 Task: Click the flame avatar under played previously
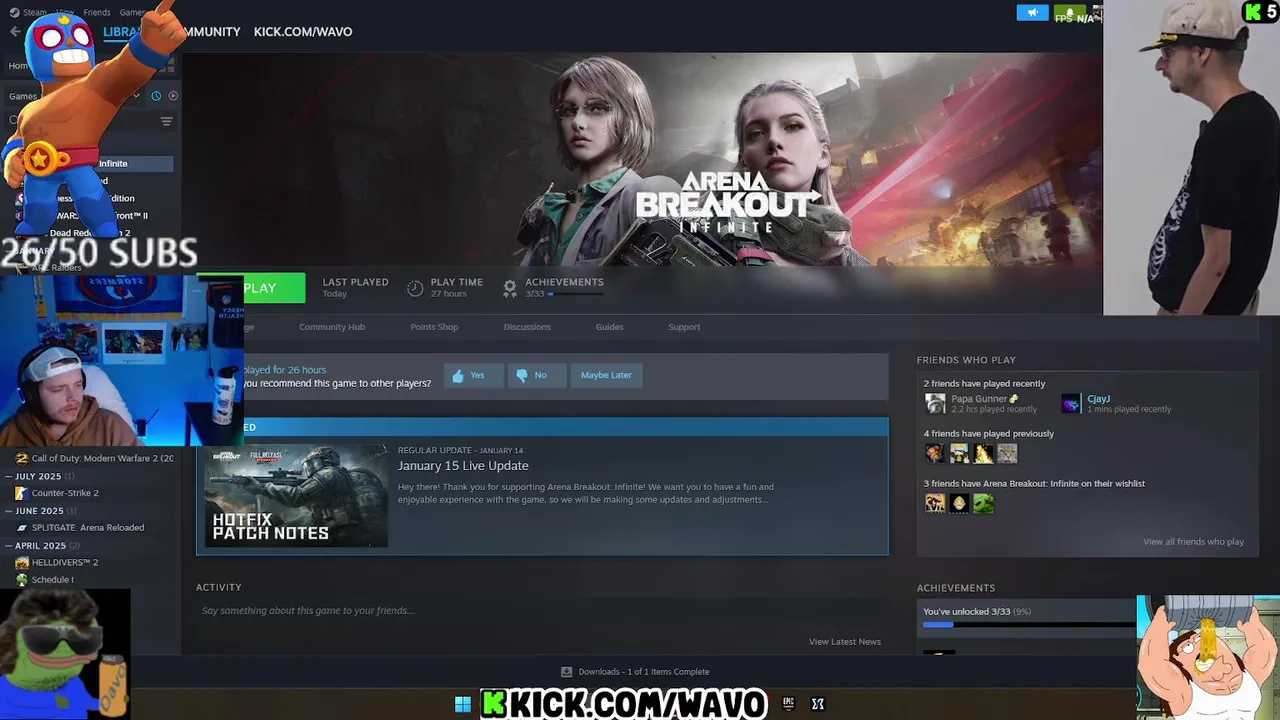click(983, 453)
